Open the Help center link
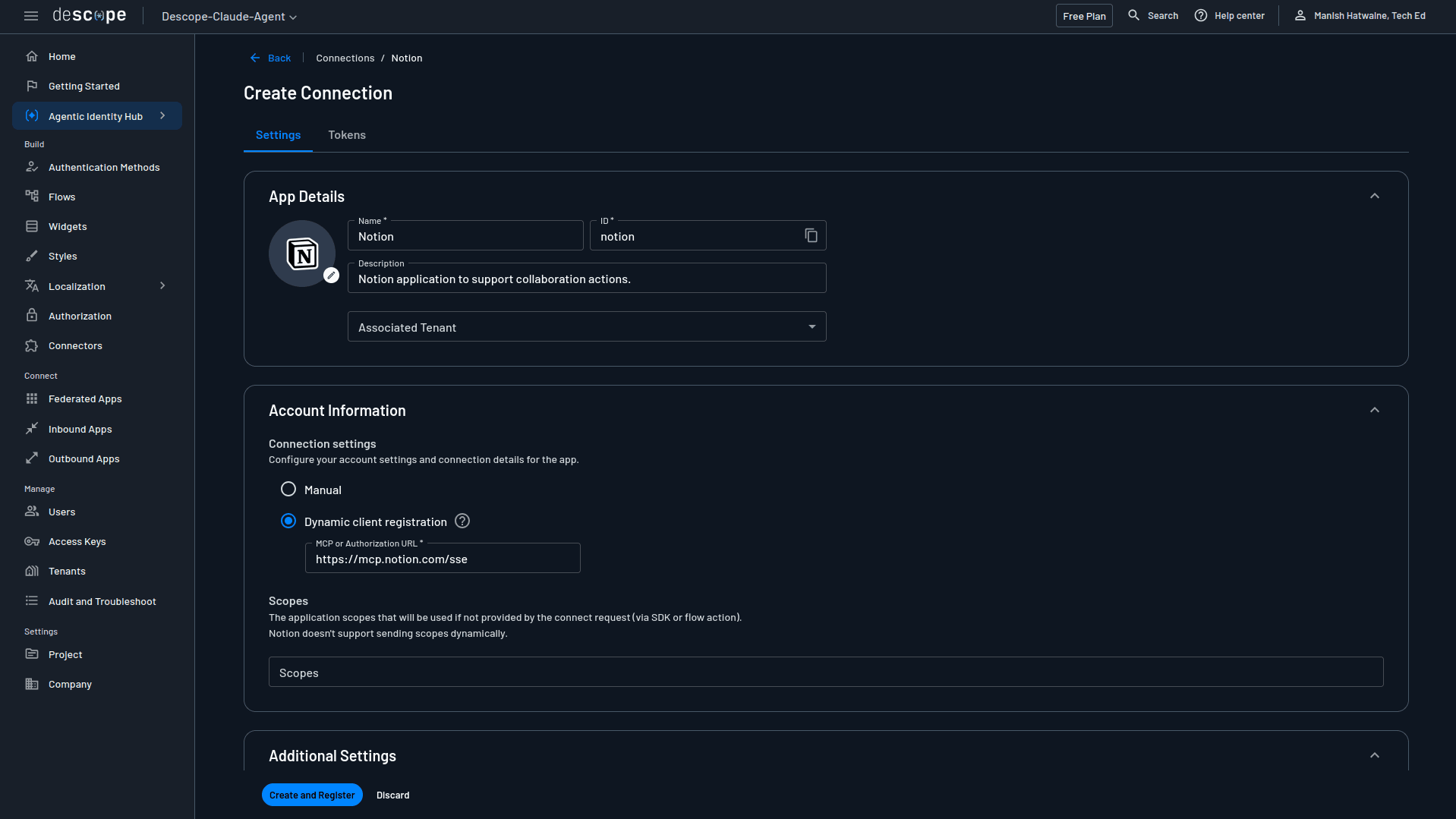 1239,15
